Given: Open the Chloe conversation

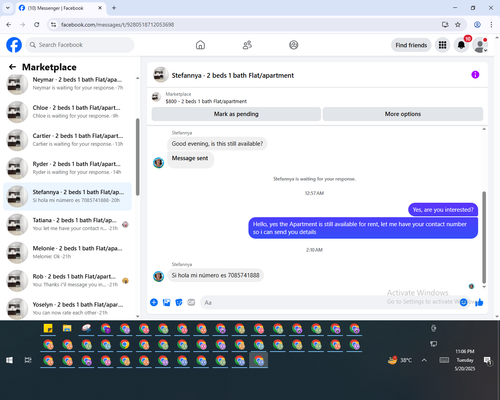Looking at the screenshot, I should tap(67, 112).
